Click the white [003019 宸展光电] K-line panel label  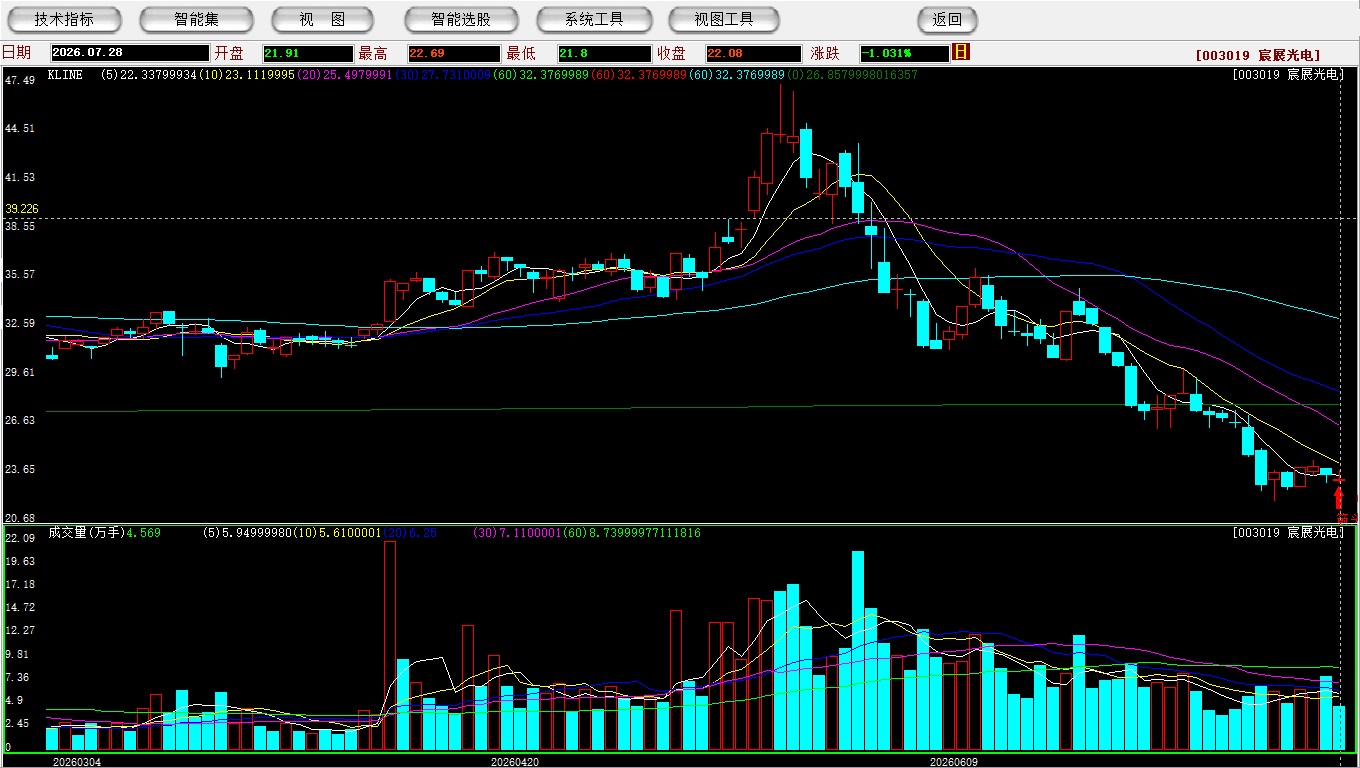[1288, 75]
